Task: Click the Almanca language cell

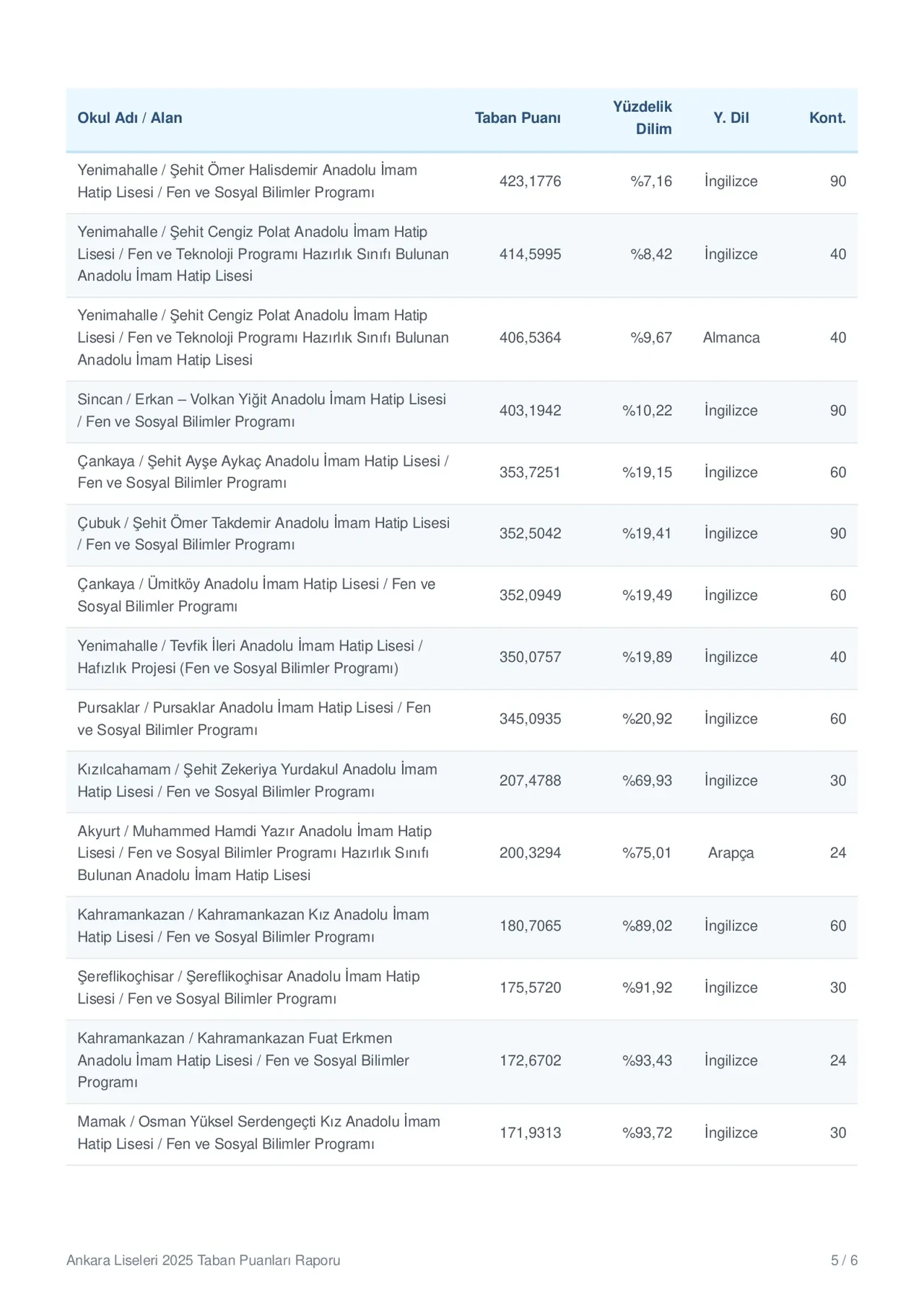Action: pyautogui.click(x=731, y=338)
